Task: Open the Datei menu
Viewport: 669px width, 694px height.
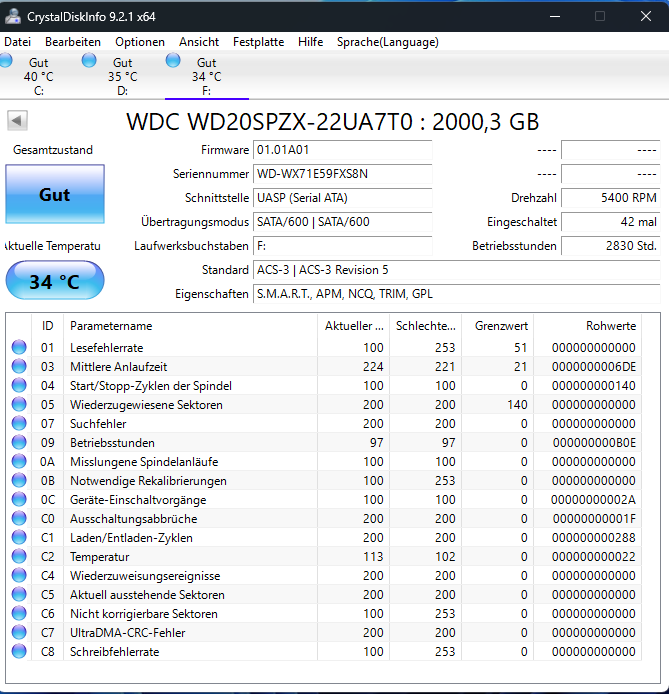Action: click(18, 42)
